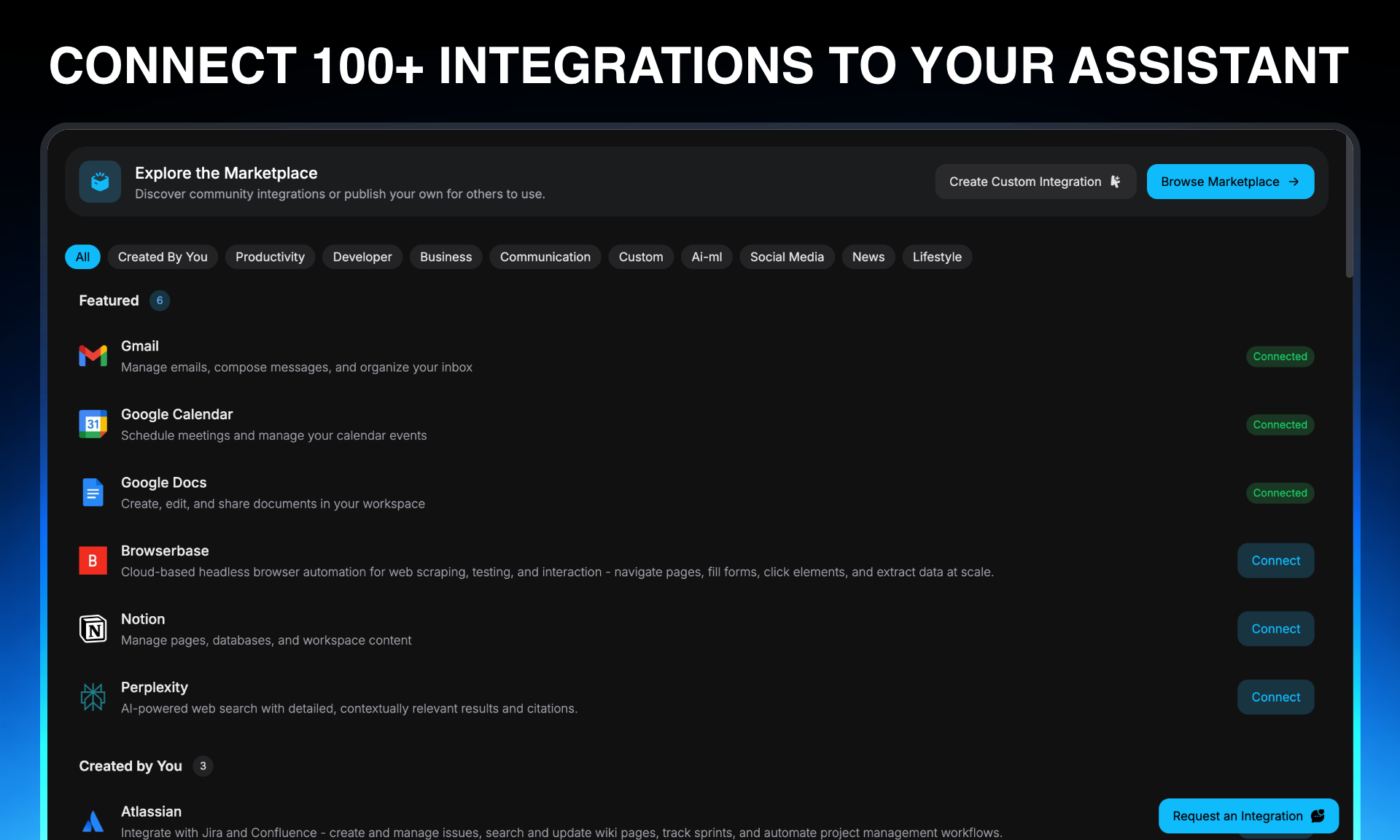Click the Notion logo icon
1400x840 pixels.
tap(93, 629)
